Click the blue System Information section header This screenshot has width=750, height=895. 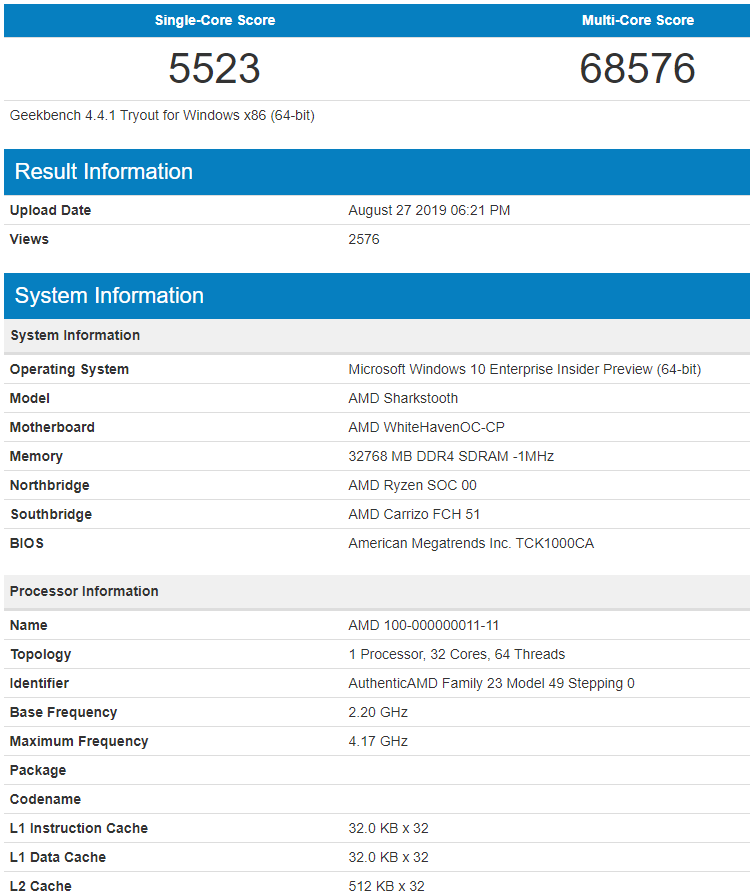[x=377, y=296]
